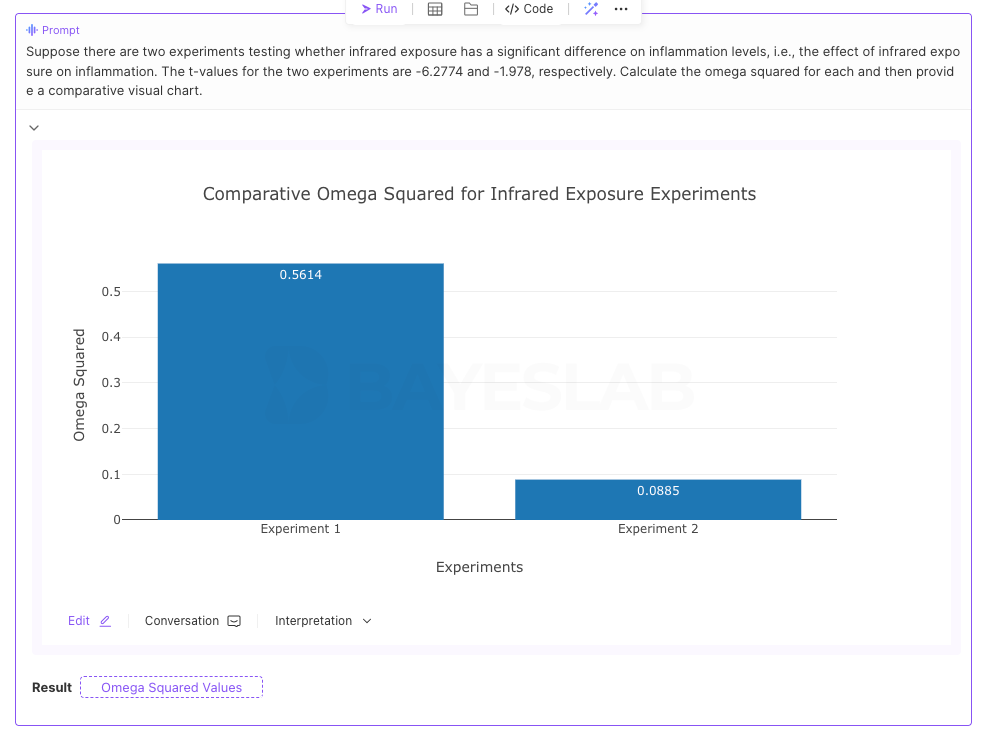Select the Experiment 1 bar
This screenshot has height=735, width=985.
(300, 390)
